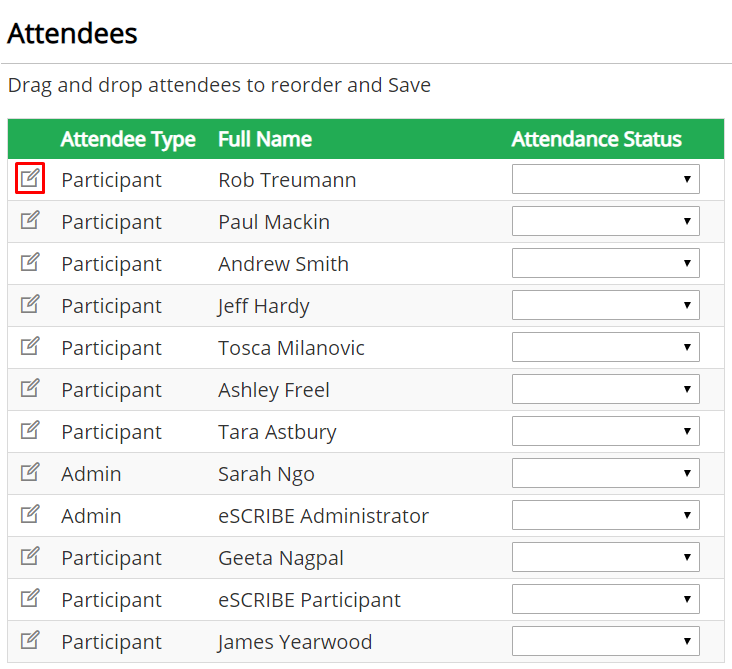Open attendance status dropdown for Rob Treumann
732x669 pixels.
point(605,179)
